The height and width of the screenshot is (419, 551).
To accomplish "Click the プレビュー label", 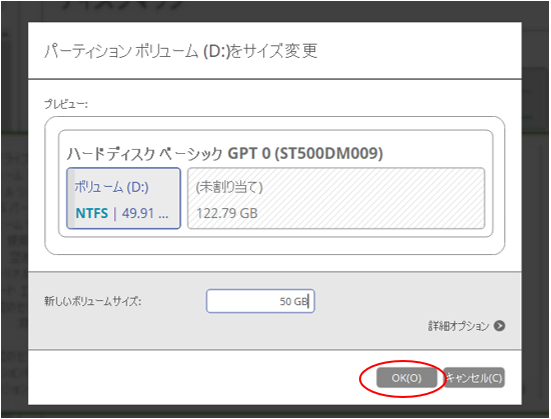I will coord(66,104).
